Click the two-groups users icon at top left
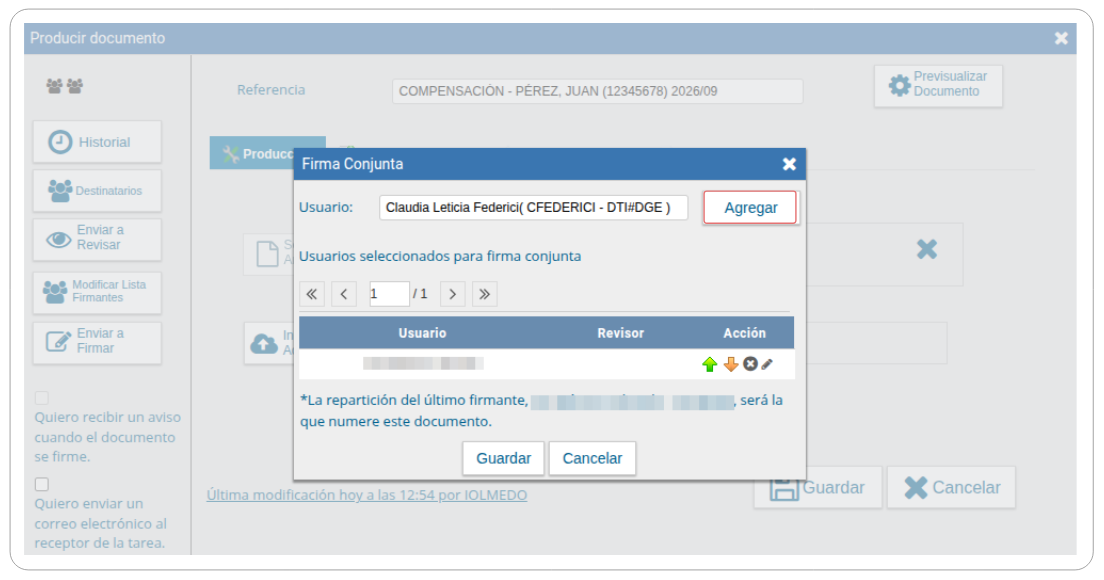1104x580 pixels. point(65,86)
